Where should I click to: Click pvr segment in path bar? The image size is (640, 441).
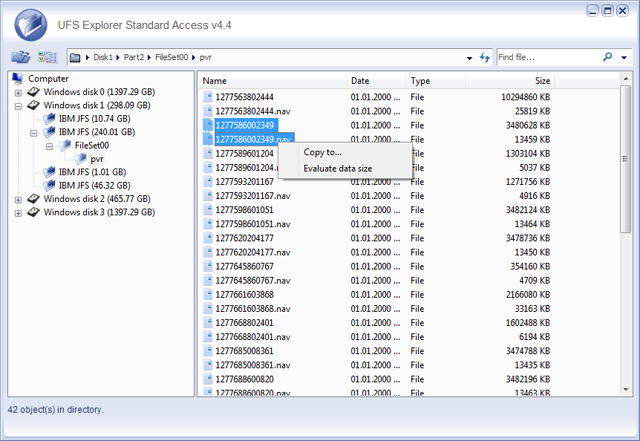click(205, 57)
